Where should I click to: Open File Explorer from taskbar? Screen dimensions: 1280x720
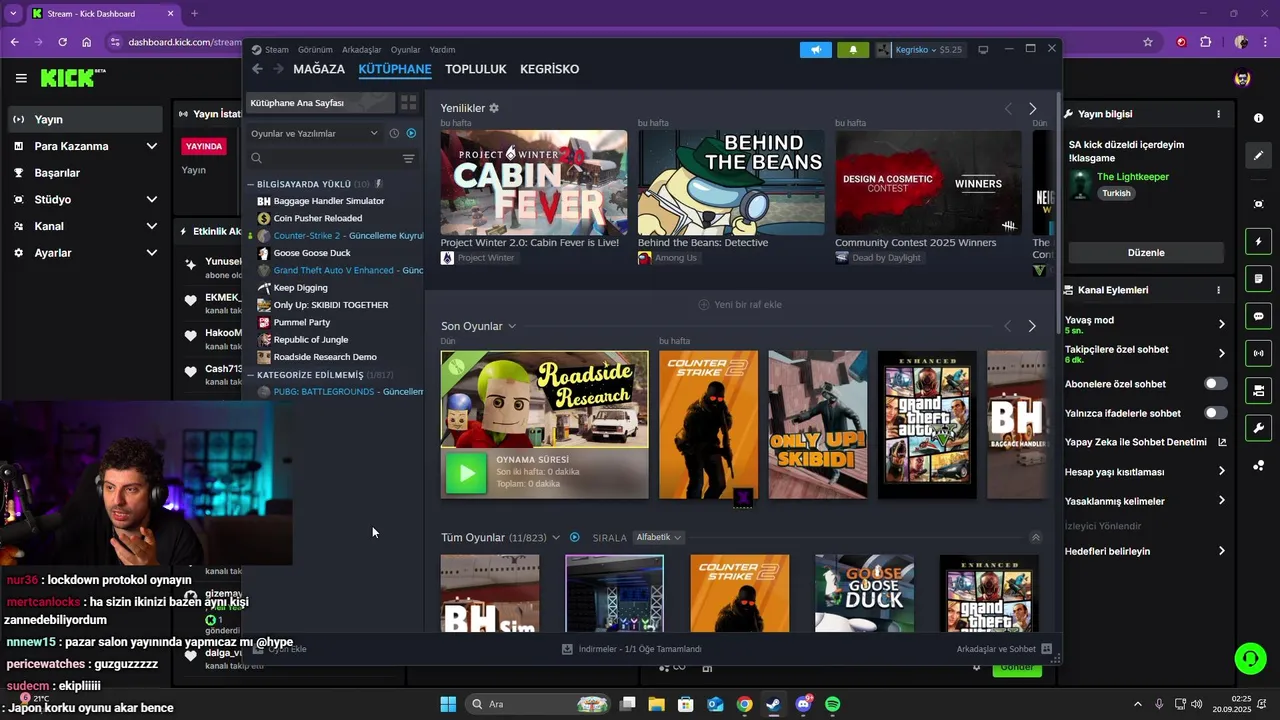click(657, 704)
